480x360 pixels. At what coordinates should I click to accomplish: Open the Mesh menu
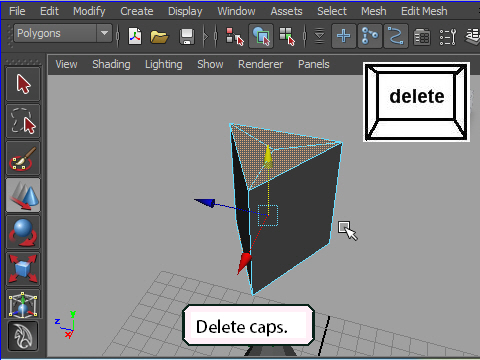click(x=374, y=11)
